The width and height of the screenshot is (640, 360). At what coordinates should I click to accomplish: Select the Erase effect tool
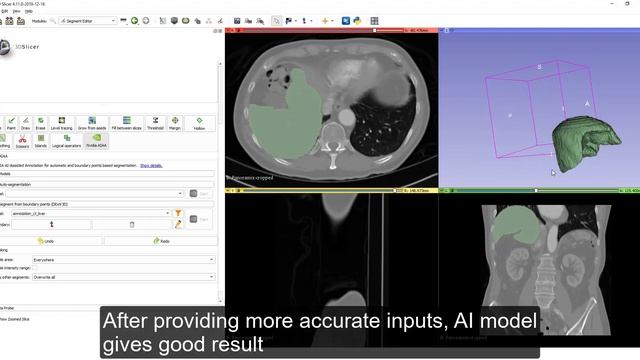click(x=40, y=123)
